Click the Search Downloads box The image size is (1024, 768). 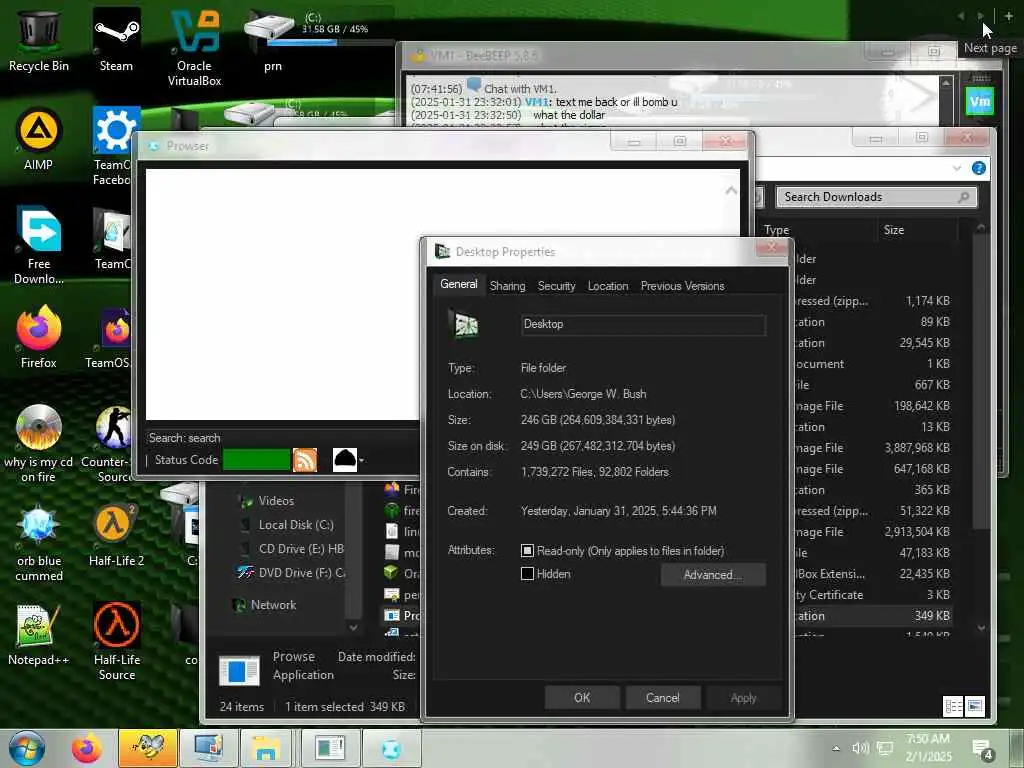(x=876, y=197)
